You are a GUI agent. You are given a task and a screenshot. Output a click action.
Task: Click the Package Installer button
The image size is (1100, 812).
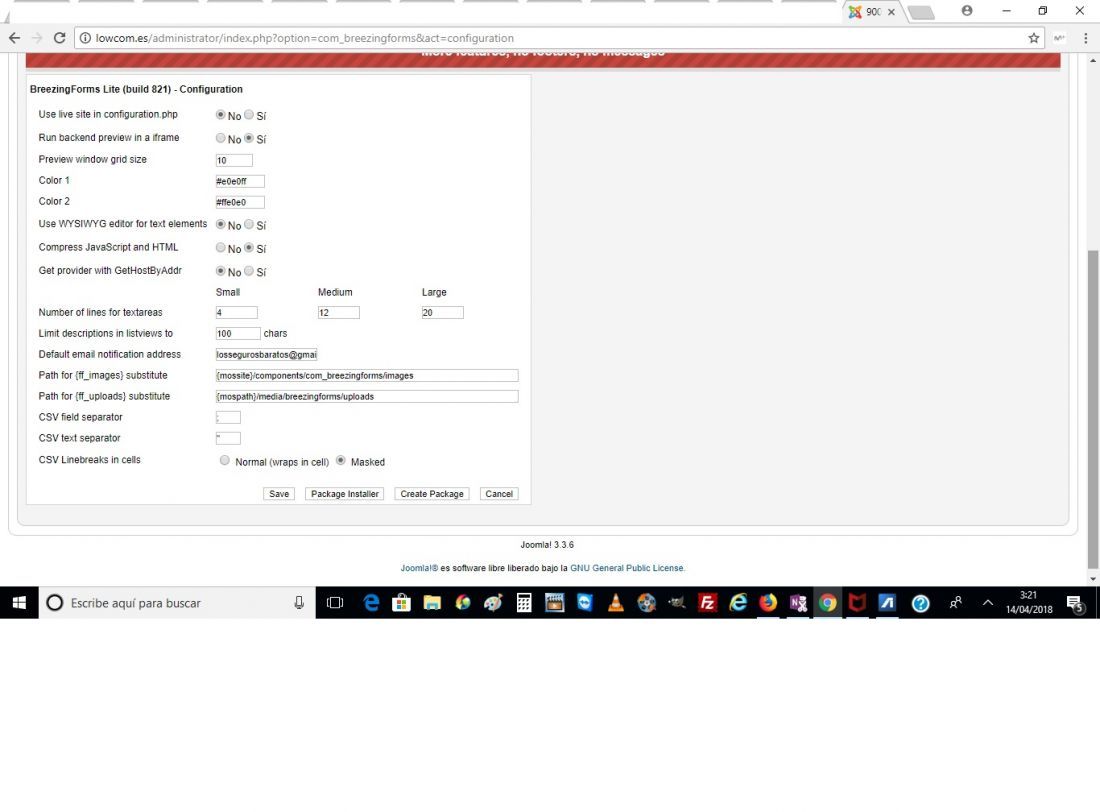(x=344, y=494)
